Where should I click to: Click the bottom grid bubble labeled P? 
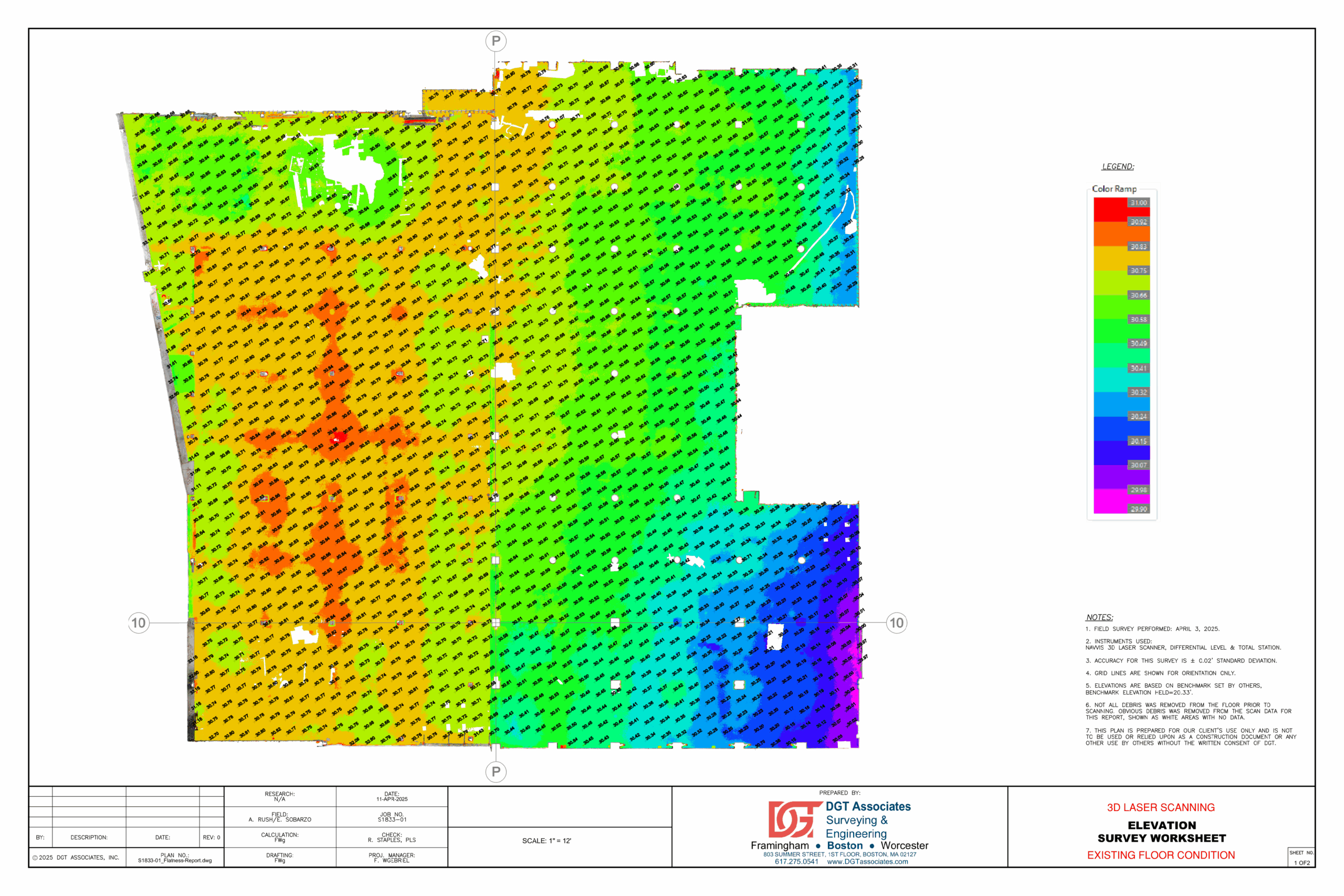coord(496,772)
